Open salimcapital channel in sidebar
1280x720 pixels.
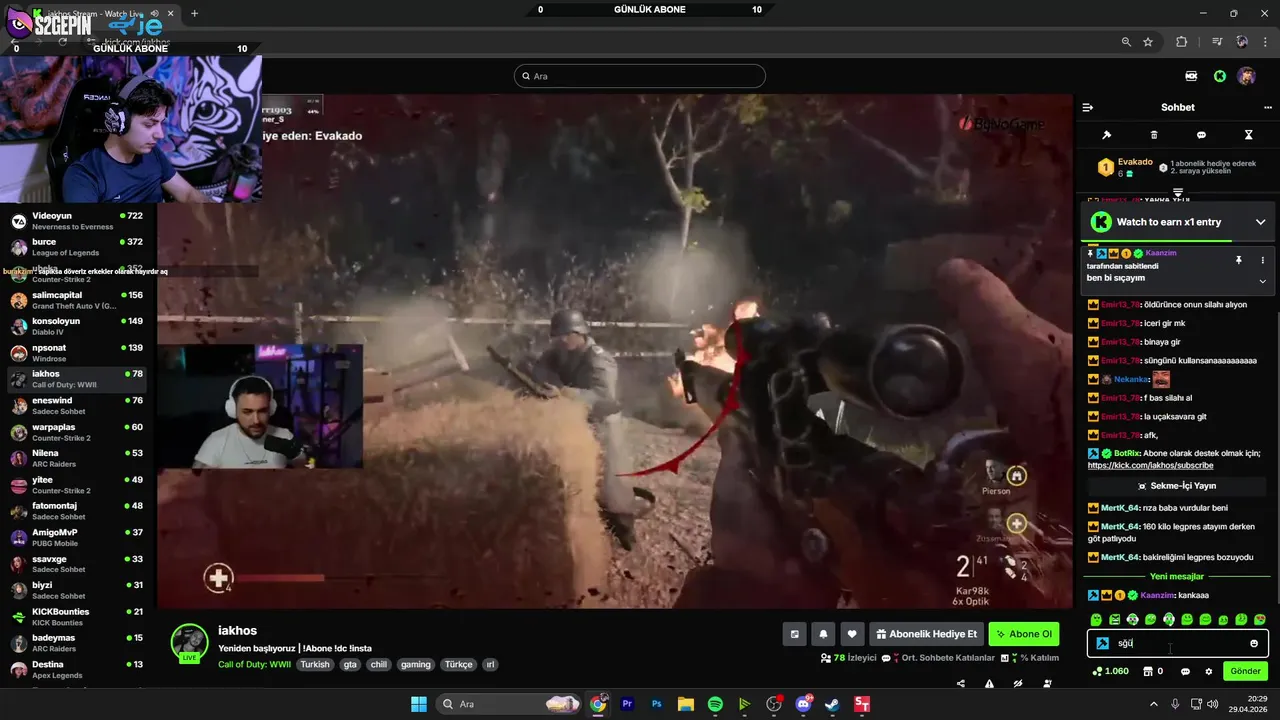coord(76,300)
